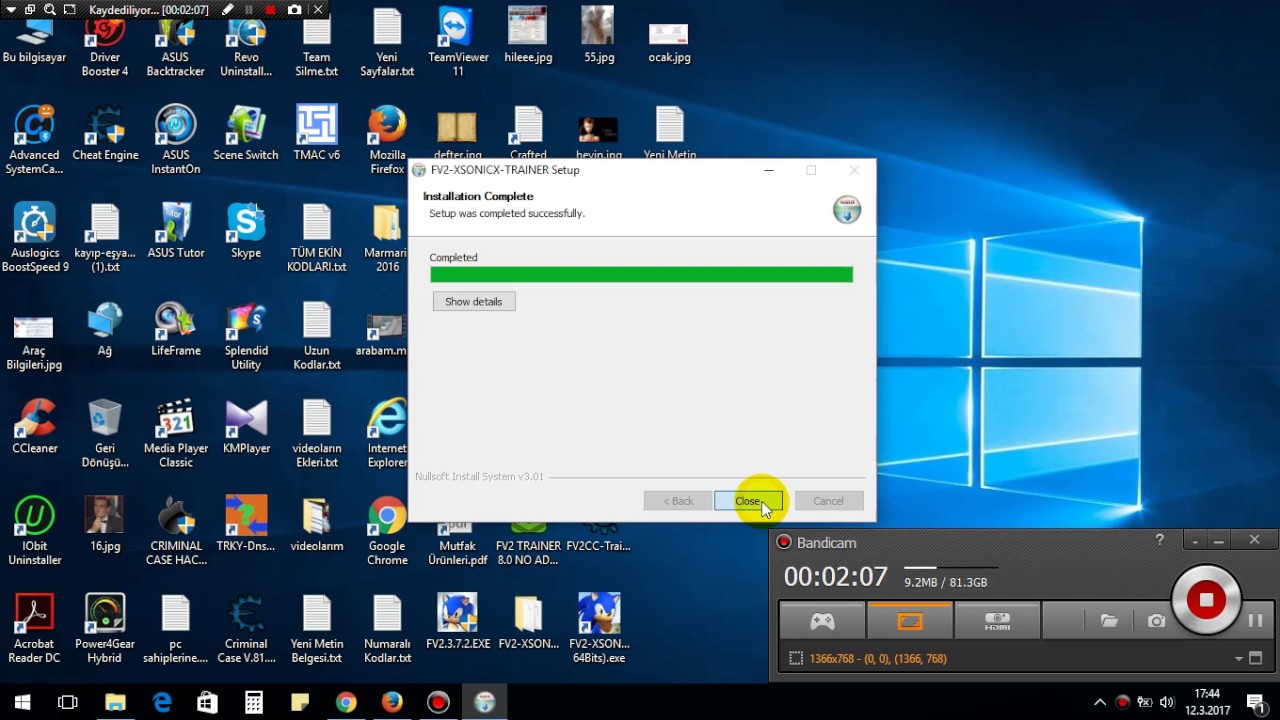1280x720 pixels.
Task: Select FV2.3.7.2.EXE Sonic icon
Action: [x=458, y=622]
